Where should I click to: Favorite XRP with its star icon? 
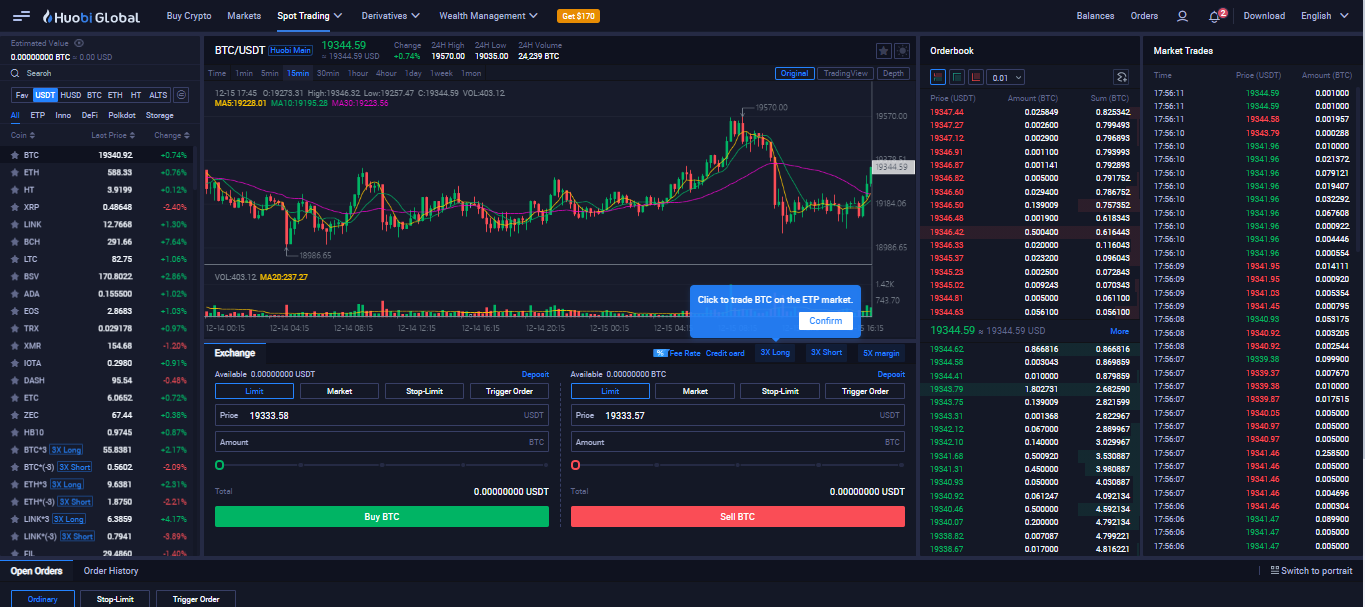[15, 207]
